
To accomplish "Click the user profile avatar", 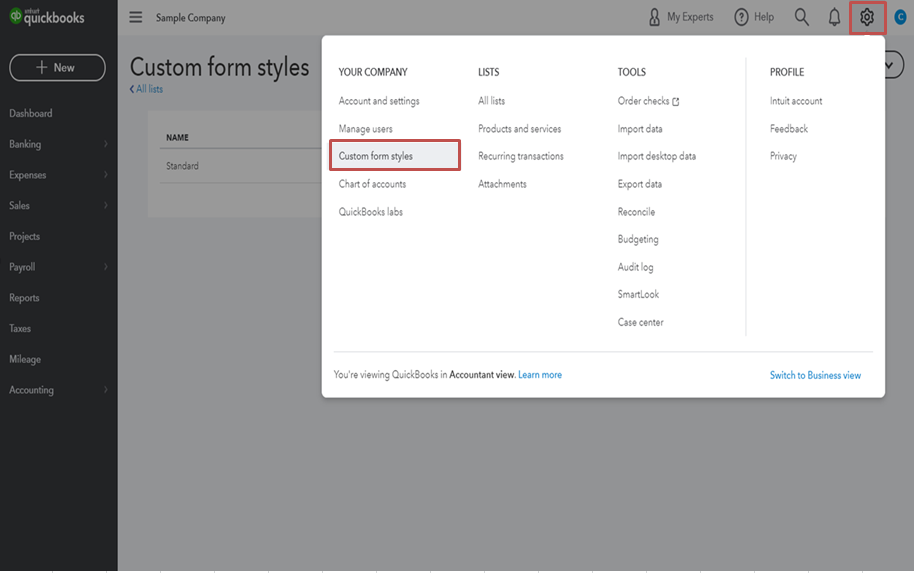I will pyautogui.click(x=901, y=17).
